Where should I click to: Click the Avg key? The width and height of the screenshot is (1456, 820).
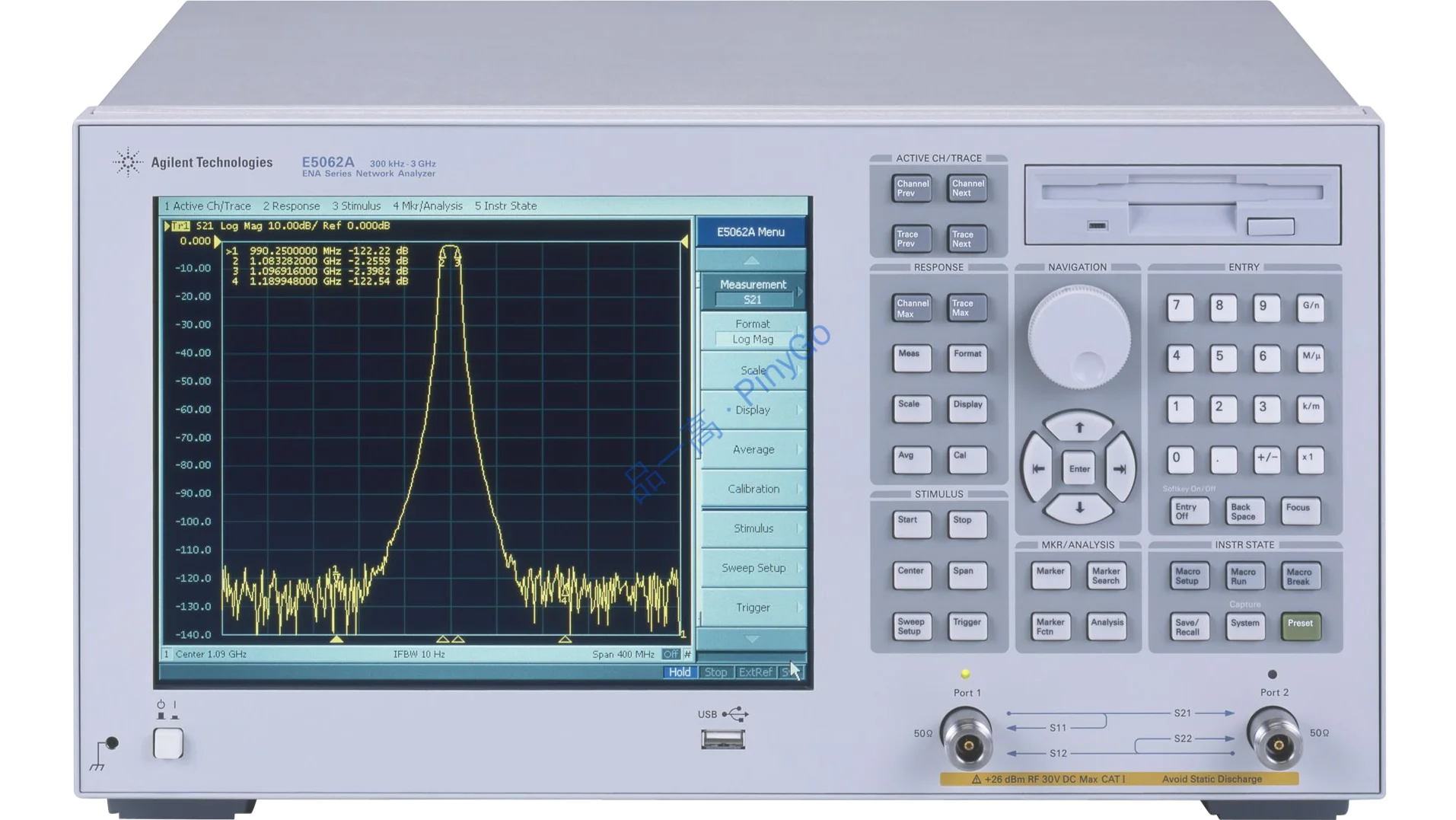click(x=912, y=461)
